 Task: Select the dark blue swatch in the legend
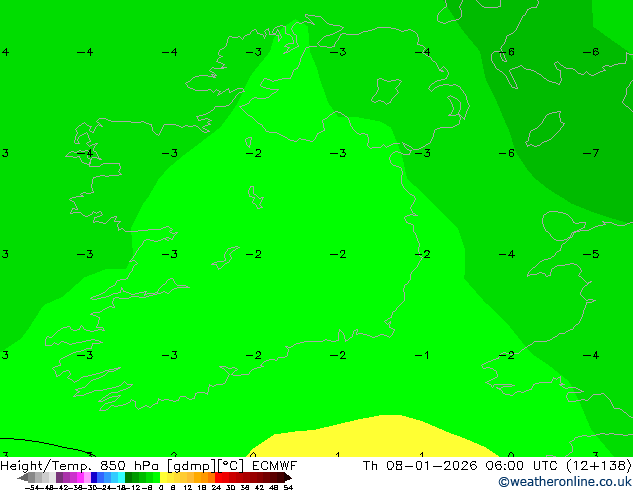[x=94, y=477]
